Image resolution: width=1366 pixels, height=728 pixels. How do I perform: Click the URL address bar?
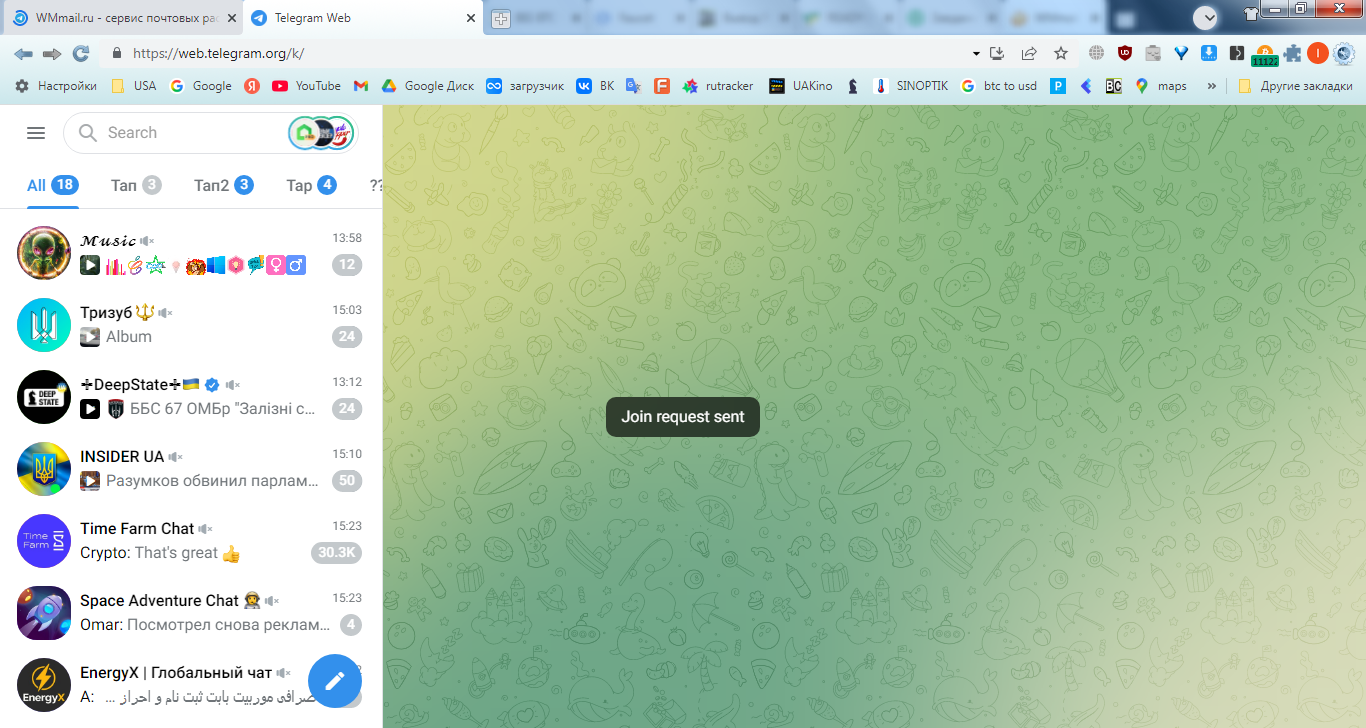540,53
